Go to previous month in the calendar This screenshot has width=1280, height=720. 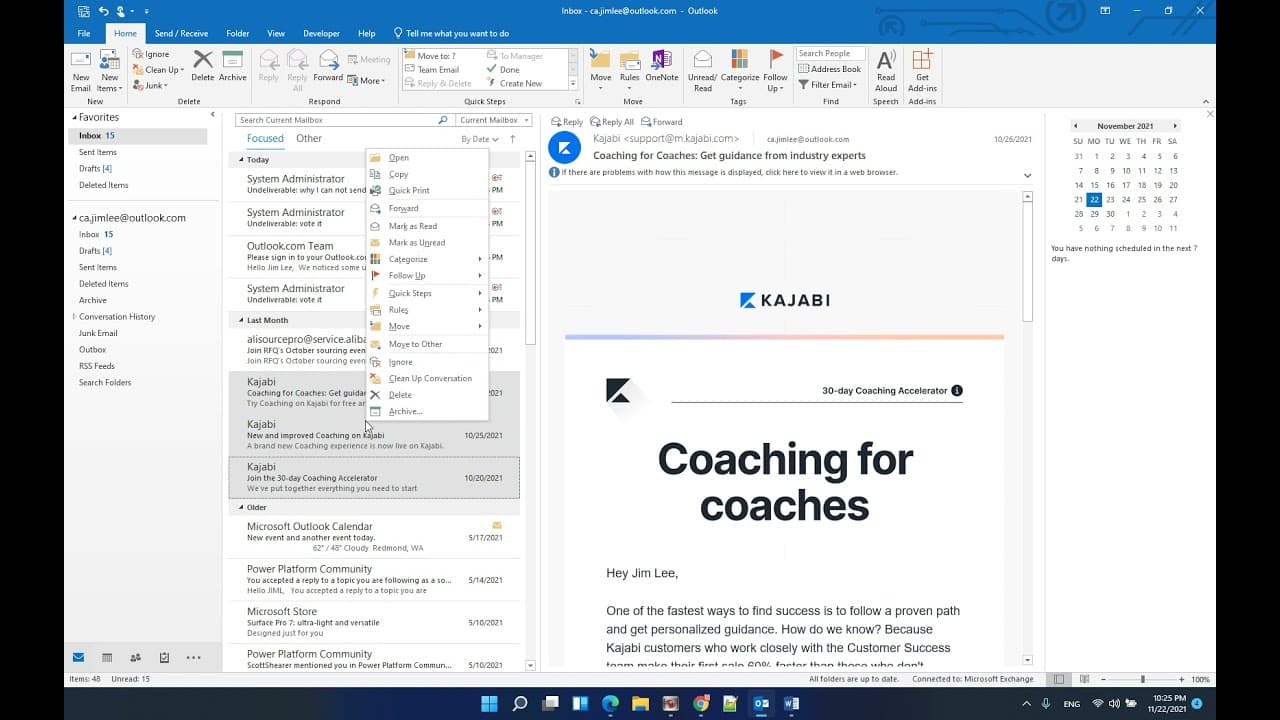click(x=1075, y=126)
